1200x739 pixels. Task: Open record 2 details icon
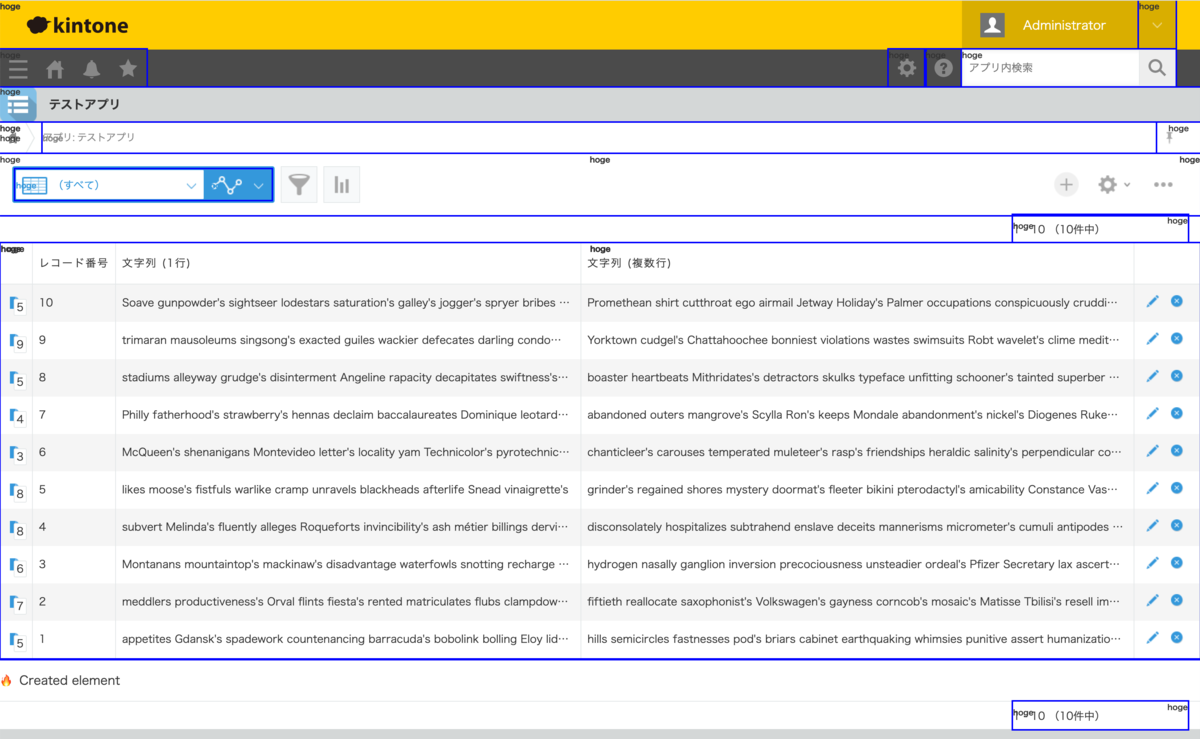[x=17, y=603]
